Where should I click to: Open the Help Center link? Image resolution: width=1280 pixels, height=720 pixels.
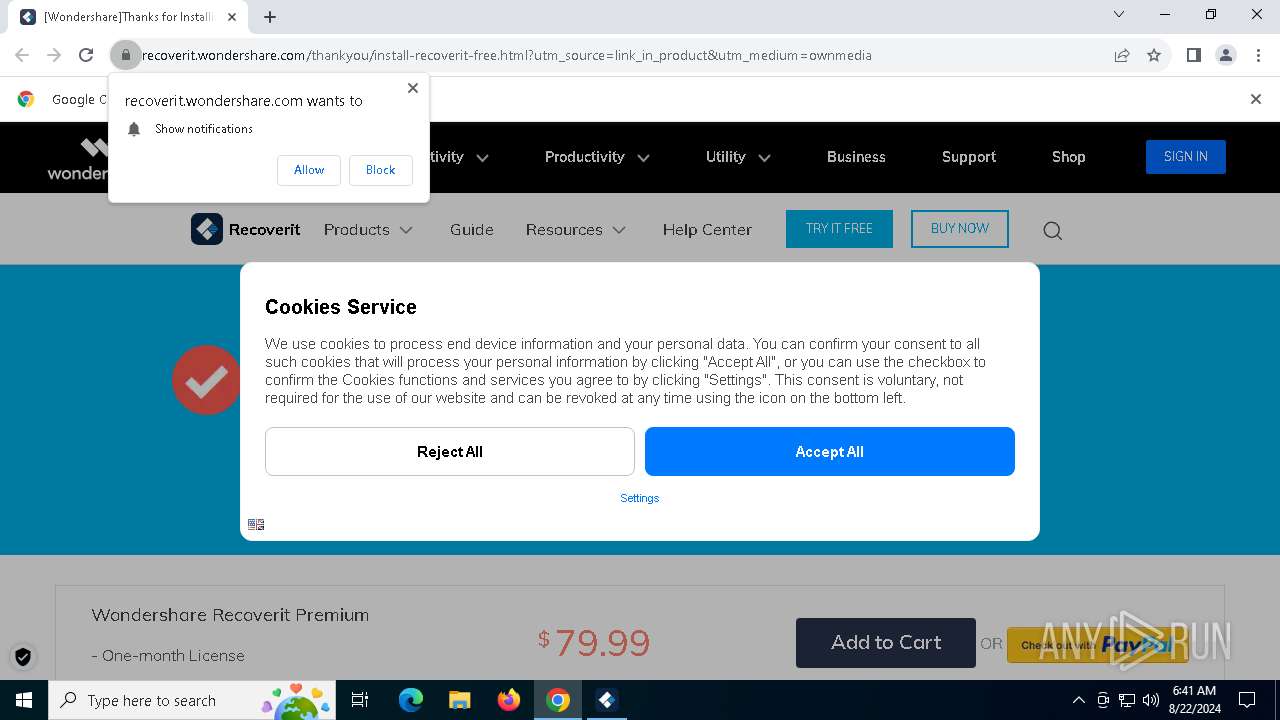[707, 230]
